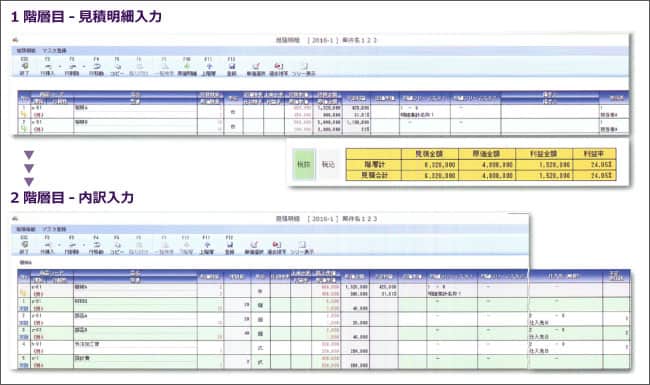Click yellow hierarchy icon in first 2階層目 grid row
Screen dimensions: 650x385
tap(24, 293)
